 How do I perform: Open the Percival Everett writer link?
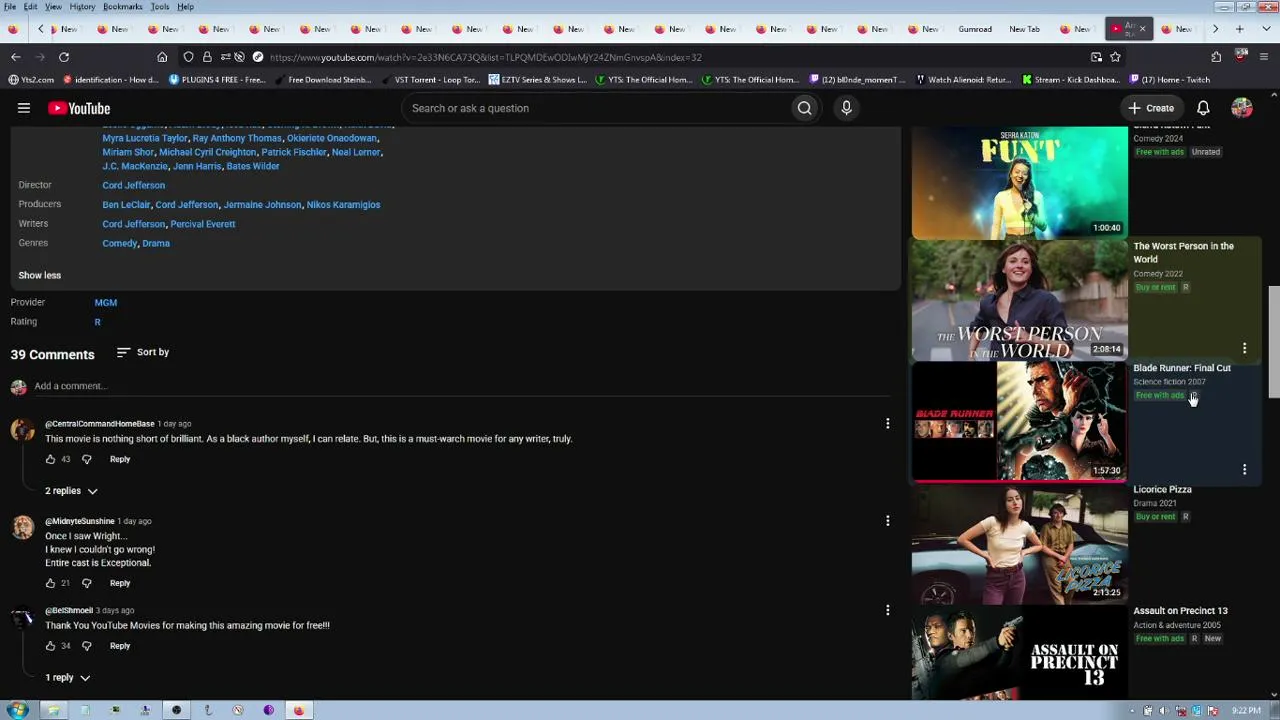pyautogui.click(x=203, y=224)
